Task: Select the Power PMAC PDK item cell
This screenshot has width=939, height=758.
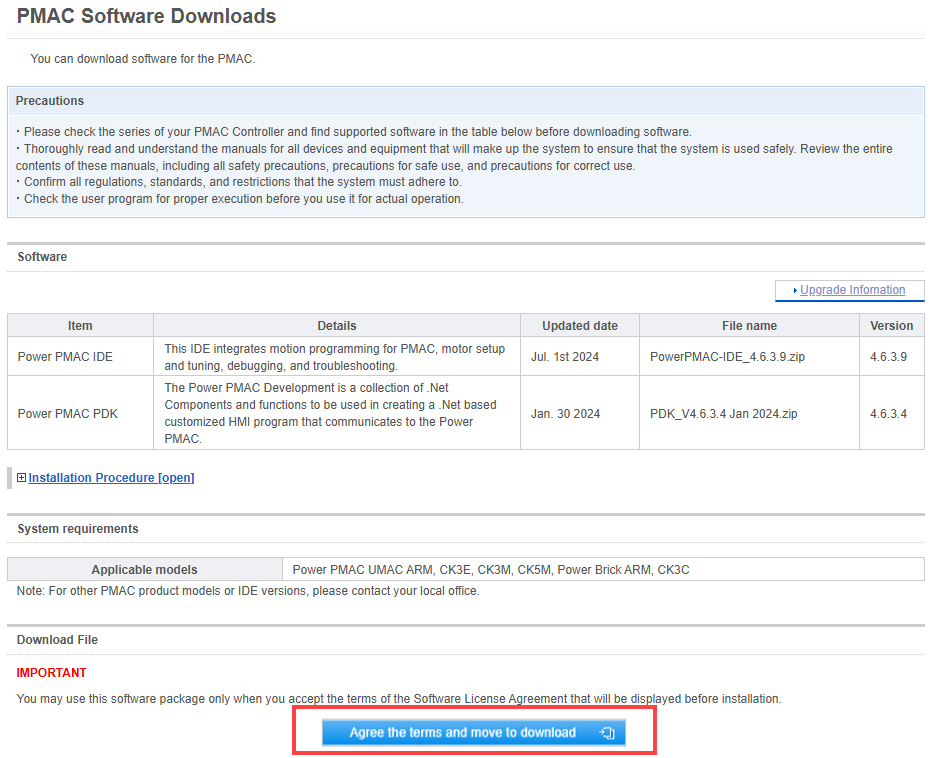Action: click(80, 413)
